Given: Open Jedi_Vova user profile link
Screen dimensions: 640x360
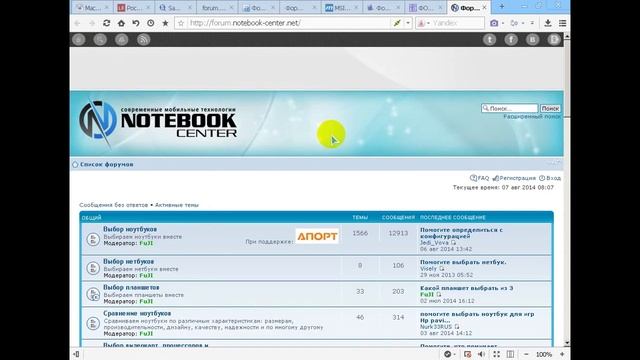Looking at the screenshot, I should coord(434,243).
